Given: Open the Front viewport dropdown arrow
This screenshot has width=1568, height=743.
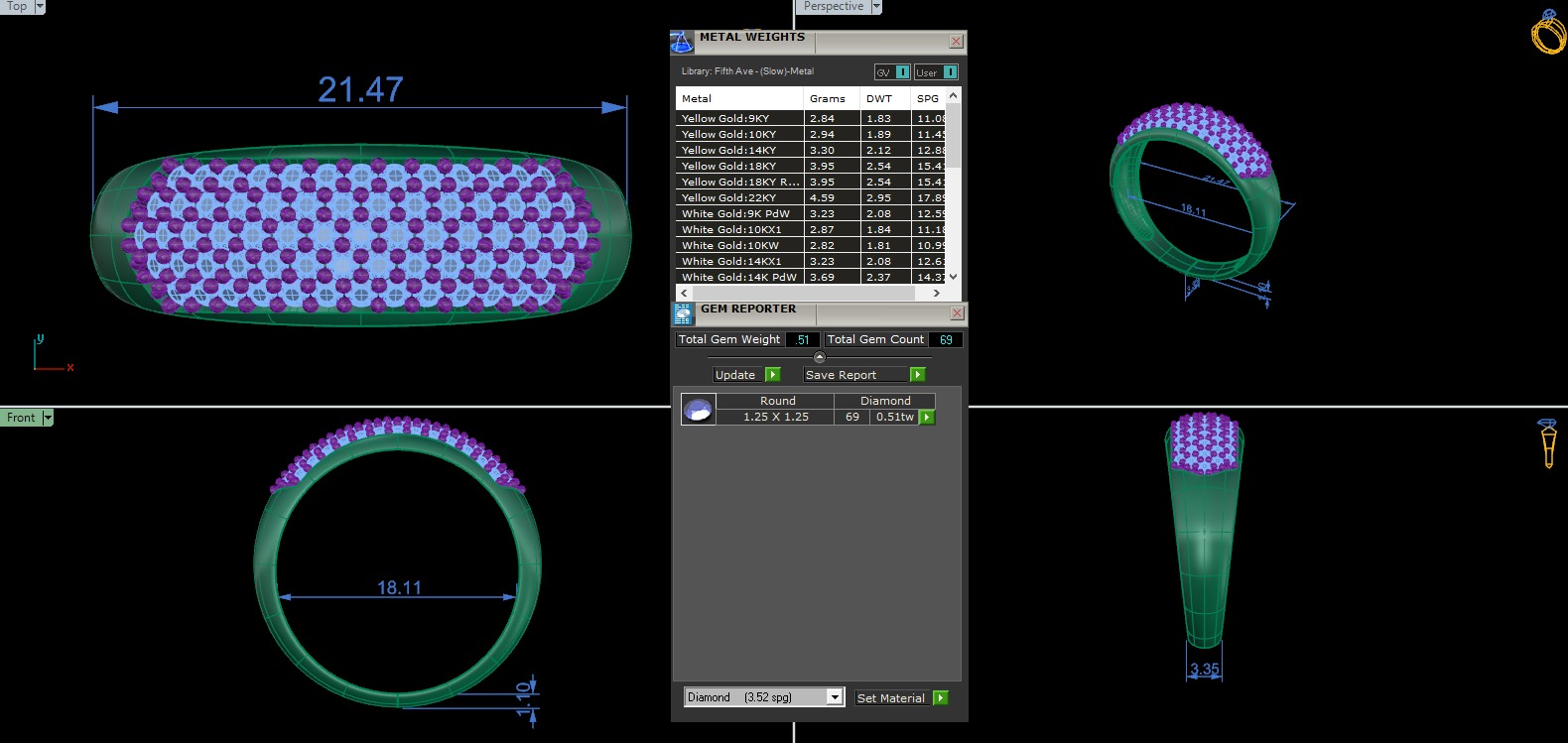Looking at the screenshot, I should click(47, 418).
